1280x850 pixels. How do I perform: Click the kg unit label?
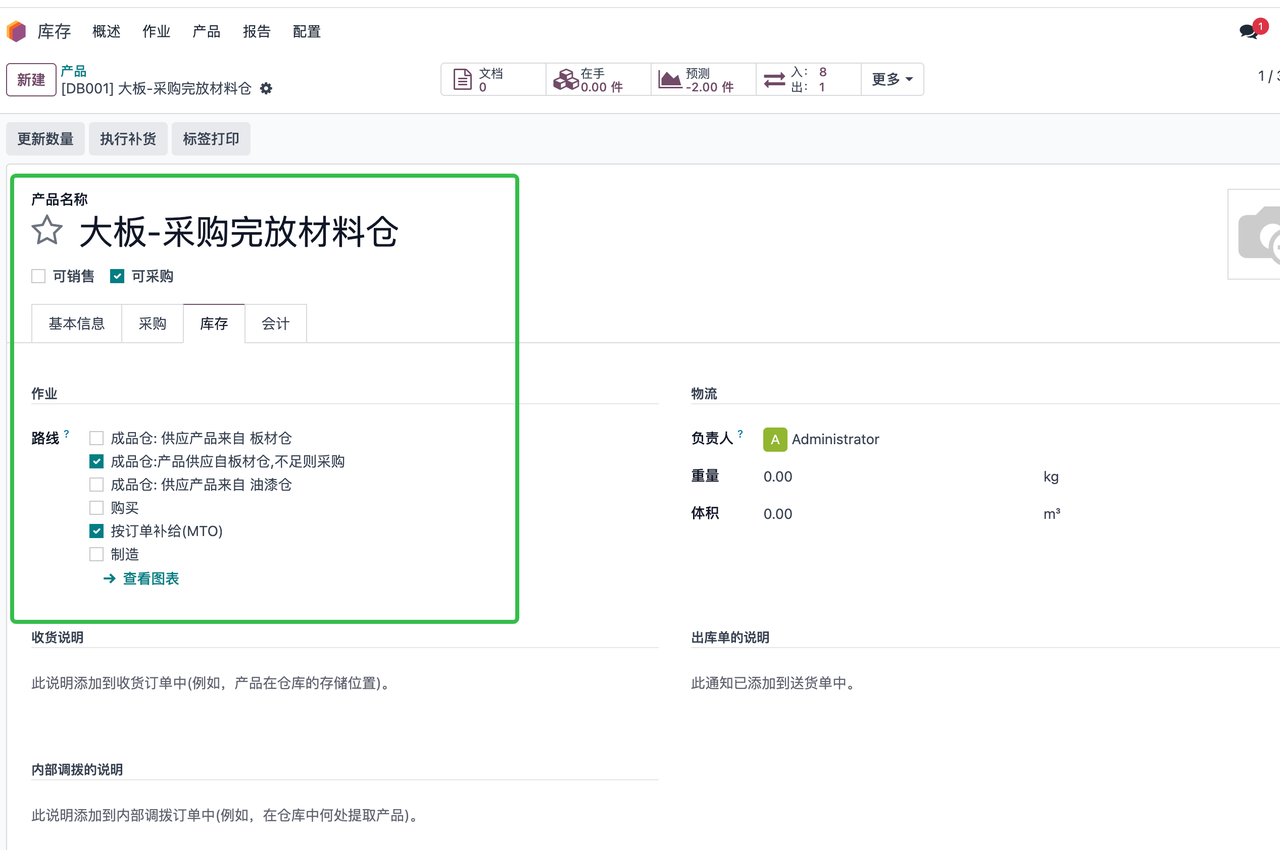(1051, 477)
